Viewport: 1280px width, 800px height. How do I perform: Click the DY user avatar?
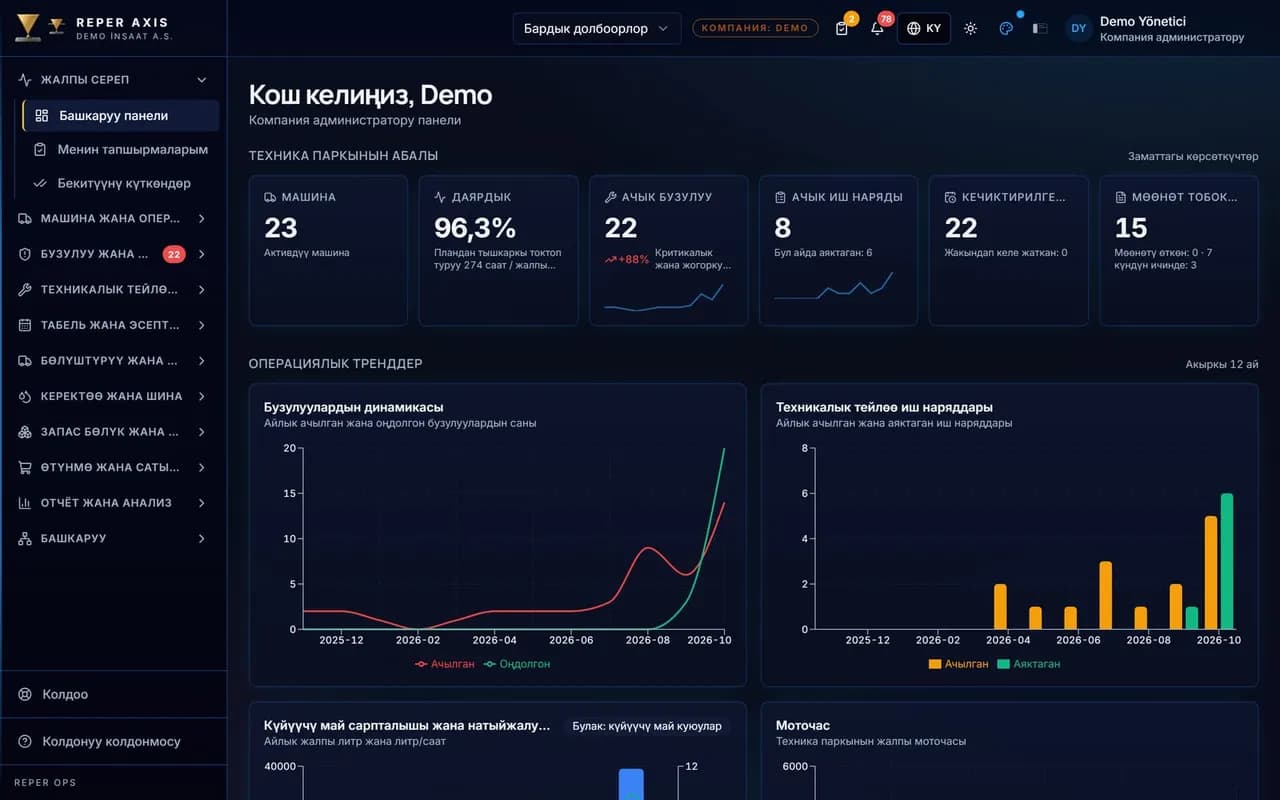1078,28
